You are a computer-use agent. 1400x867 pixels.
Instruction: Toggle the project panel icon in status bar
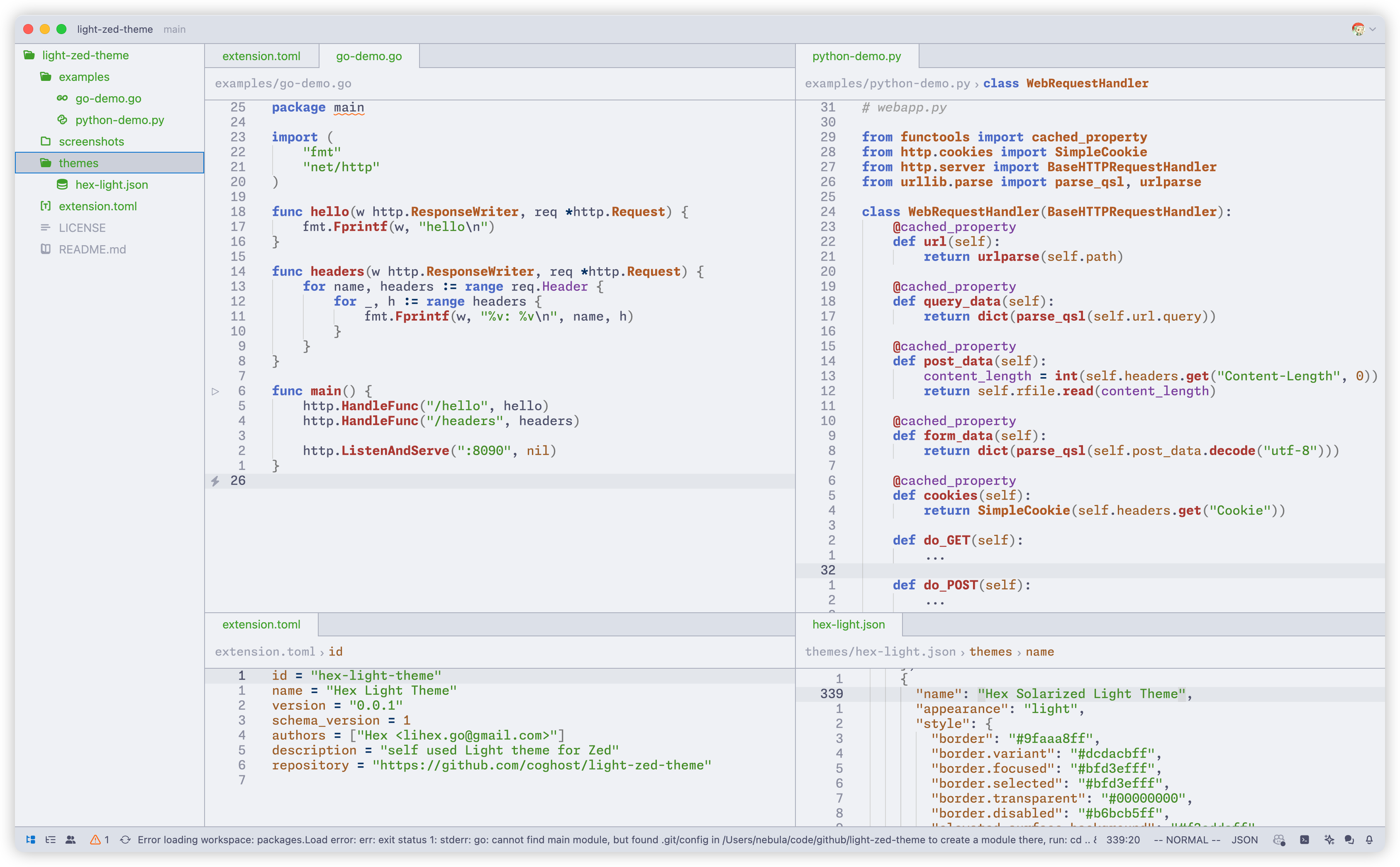31,840
